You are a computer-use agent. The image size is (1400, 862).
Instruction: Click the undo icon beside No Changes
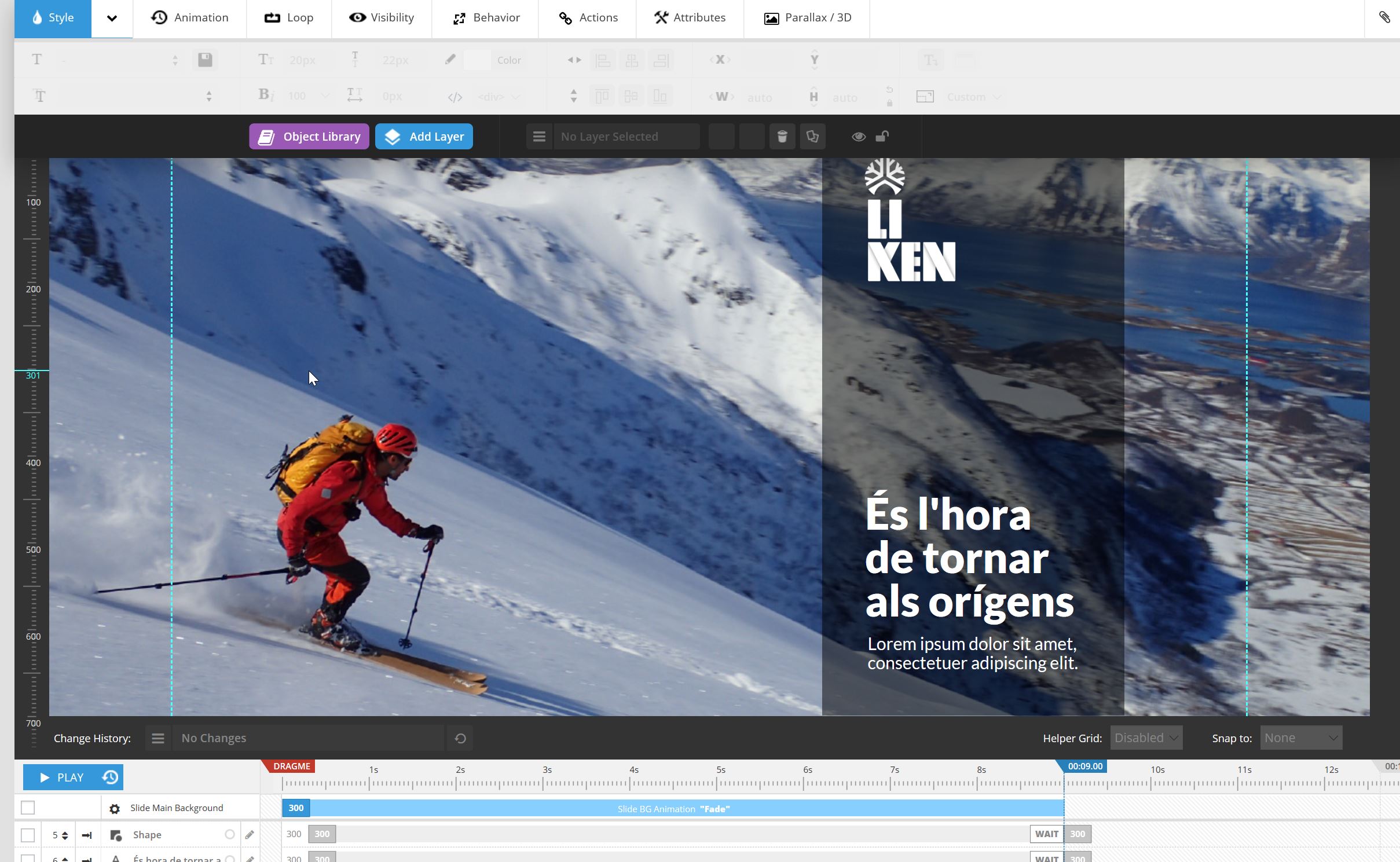tap(460, 738)
